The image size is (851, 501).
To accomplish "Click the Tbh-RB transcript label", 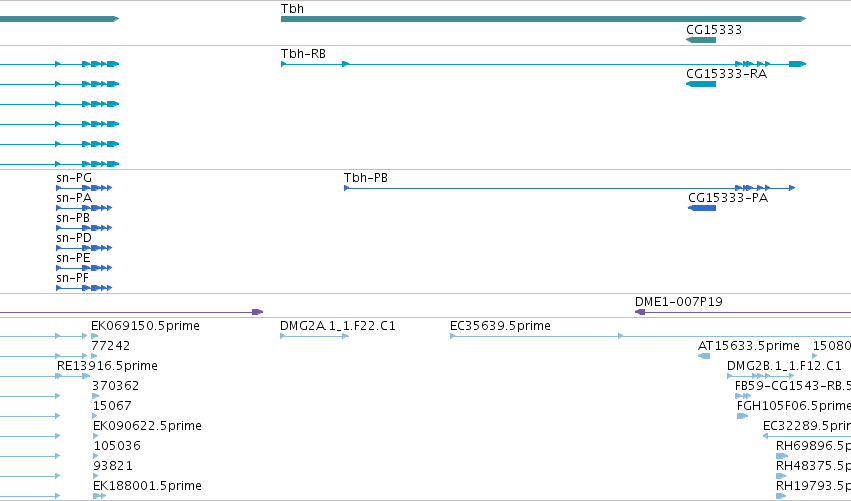I will point(303,54).
